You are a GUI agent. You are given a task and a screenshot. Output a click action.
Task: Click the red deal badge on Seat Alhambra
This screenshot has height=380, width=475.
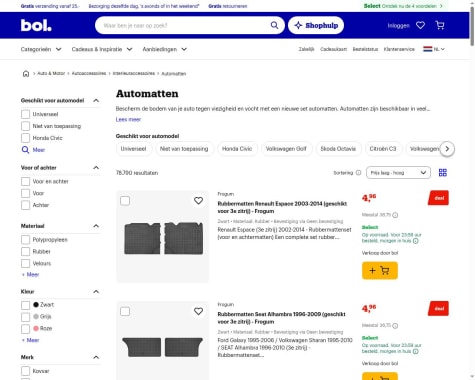(x=439, y=309)
